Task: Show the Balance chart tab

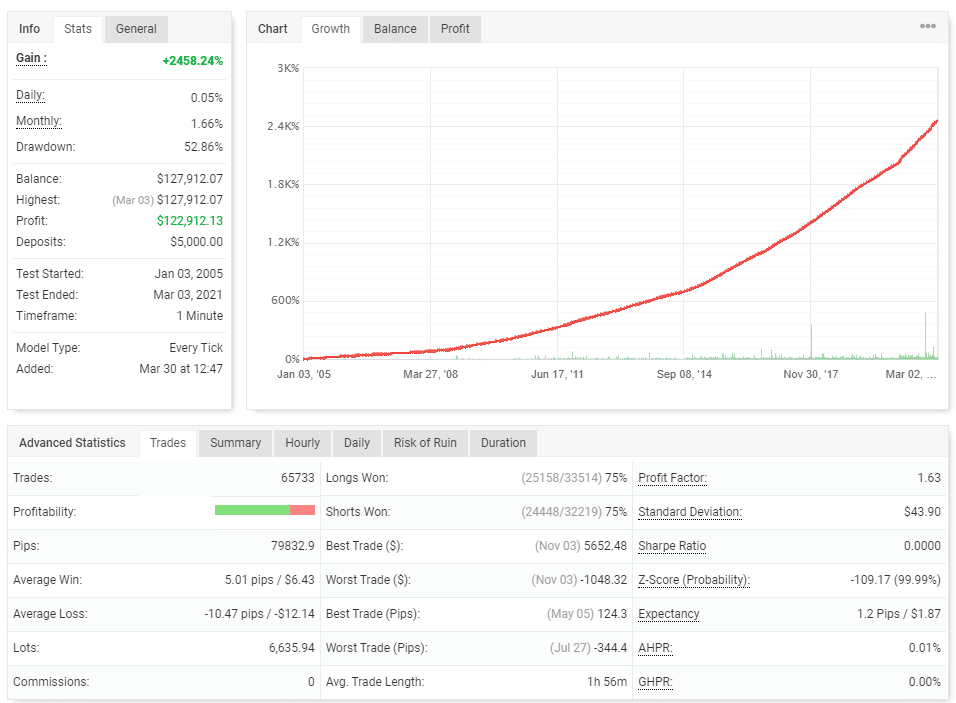Action: [x=395, y=29]
